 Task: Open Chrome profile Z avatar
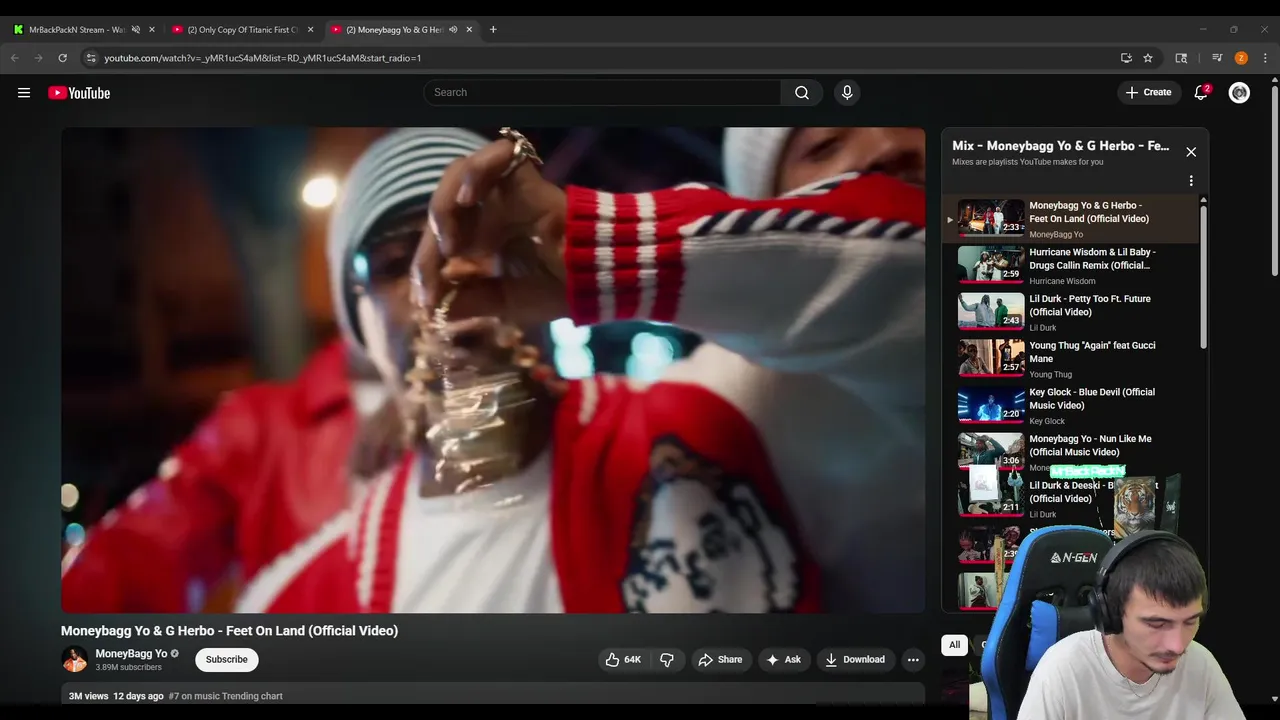[x=1241, y=58]
